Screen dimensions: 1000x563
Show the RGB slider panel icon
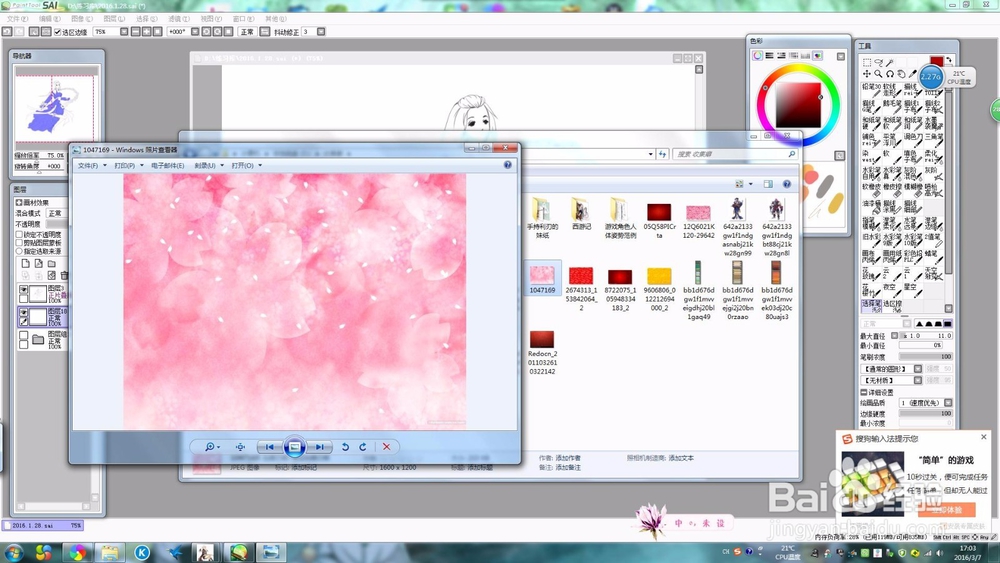pos(769,56)
